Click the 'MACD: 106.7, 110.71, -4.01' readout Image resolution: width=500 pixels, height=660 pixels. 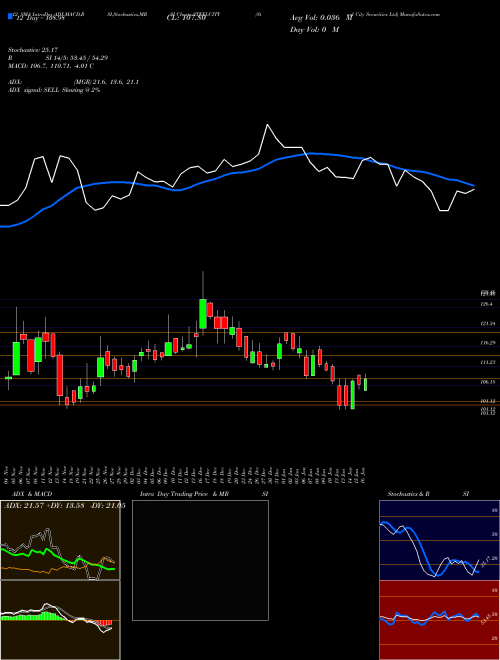point(51,66)
